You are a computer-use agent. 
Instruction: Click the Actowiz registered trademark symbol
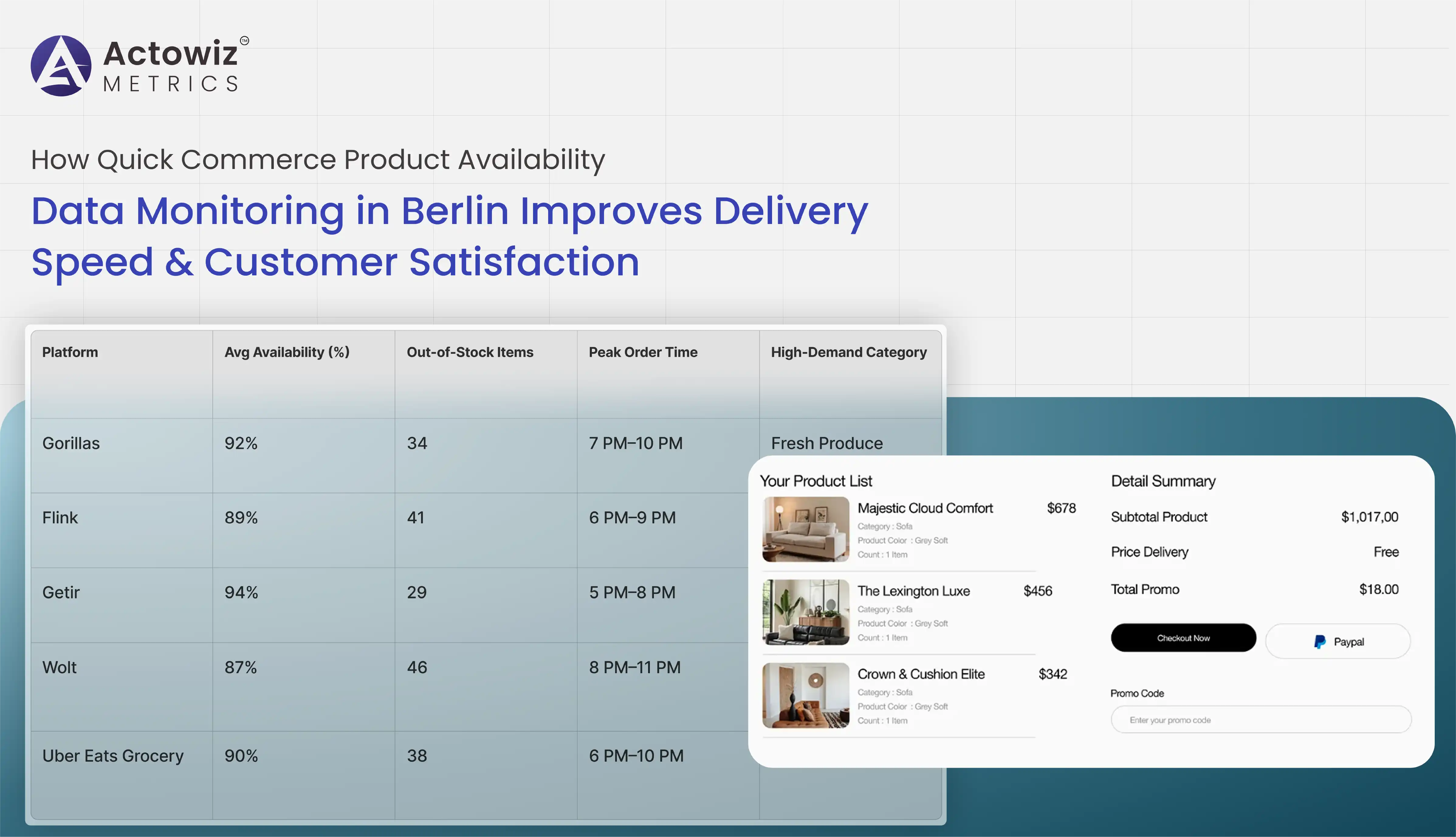pyautogui.click(x=244, y=40)
